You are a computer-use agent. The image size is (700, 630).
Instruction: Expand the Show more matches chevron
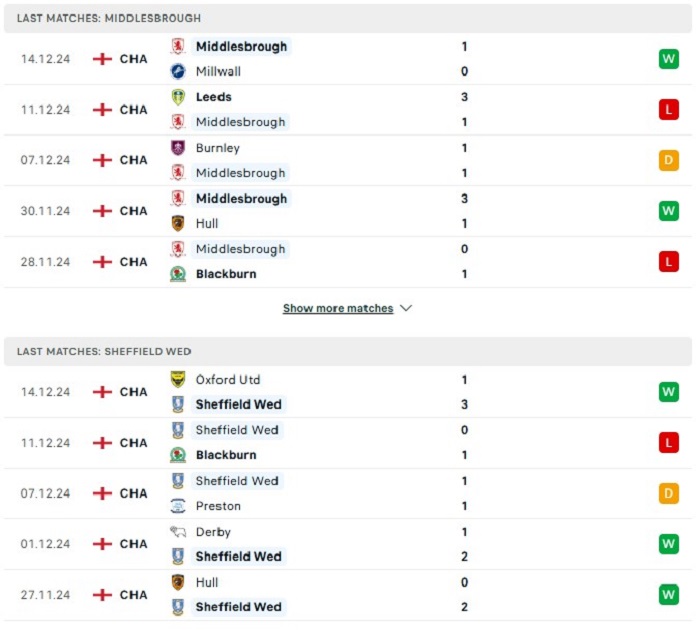(406, 308)
